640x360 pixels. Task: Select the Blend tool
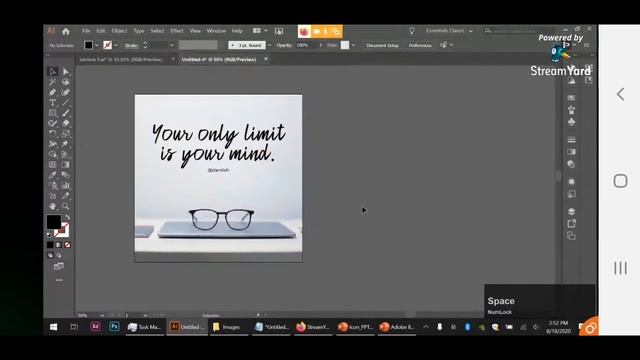click(x=65, y=175)
